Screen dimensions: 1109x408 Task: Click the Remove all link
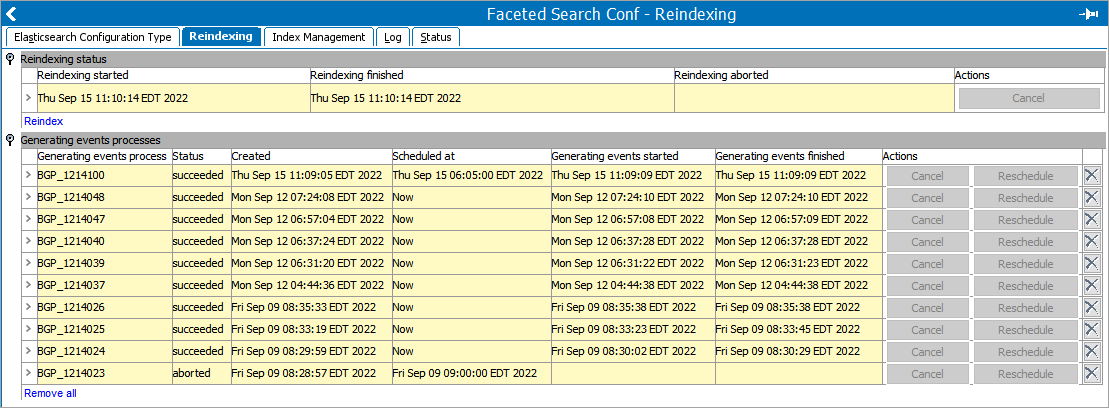tap(49, 393)
